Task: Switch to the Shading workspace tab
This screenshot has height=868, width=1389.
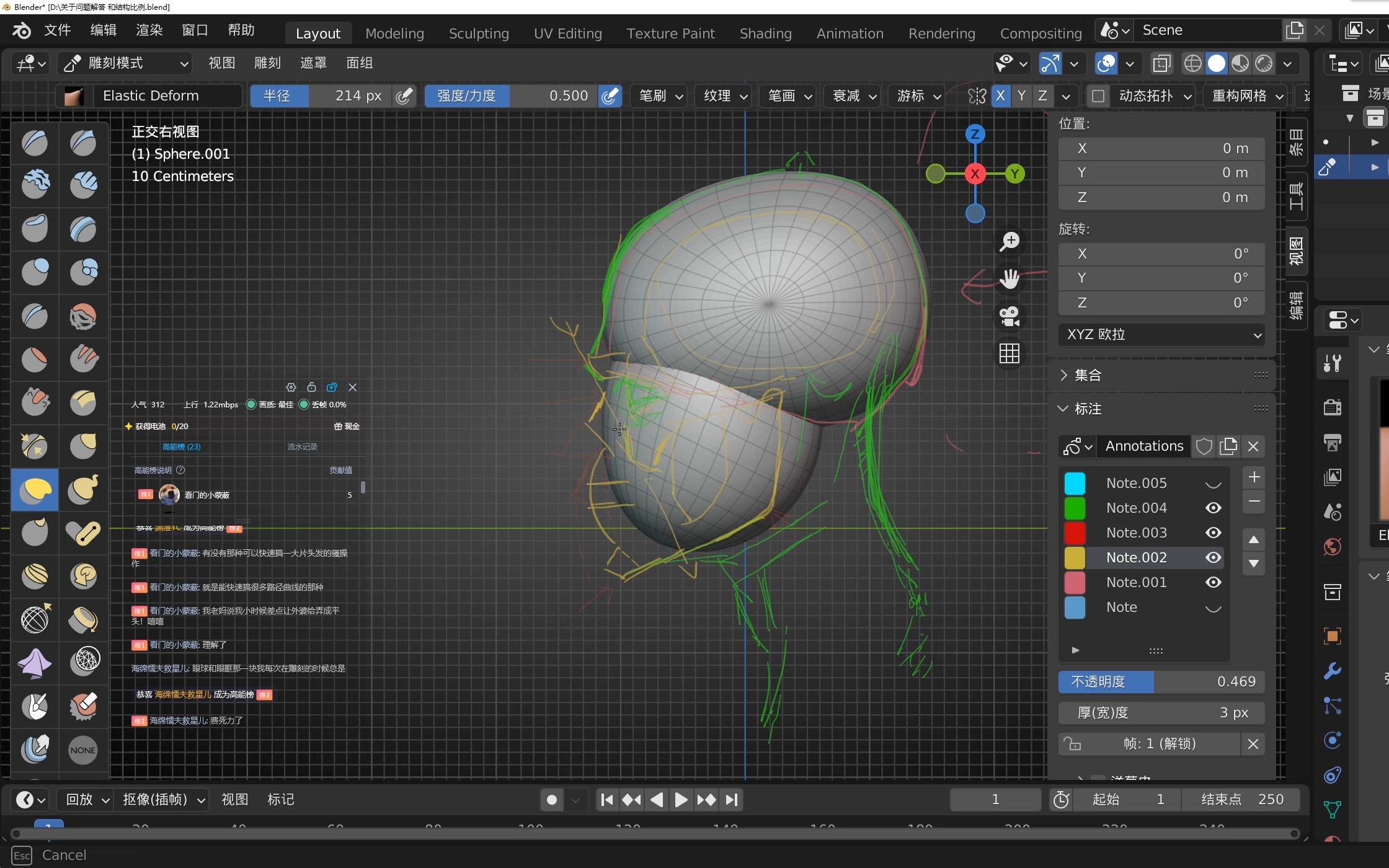Action: point(763,32)
